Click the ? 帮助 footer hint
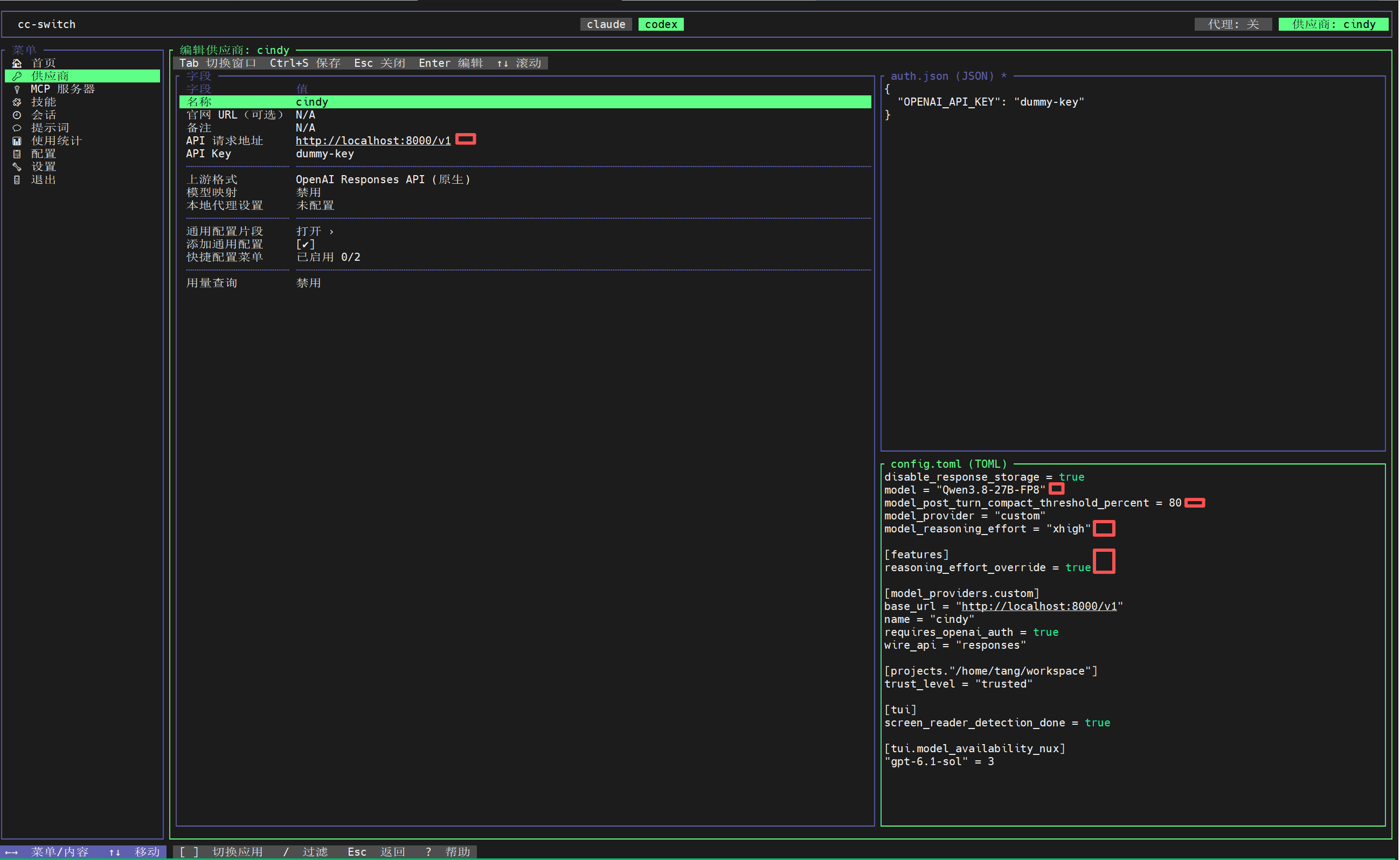Screen dimensions: 1400x860 pos(447,852)
